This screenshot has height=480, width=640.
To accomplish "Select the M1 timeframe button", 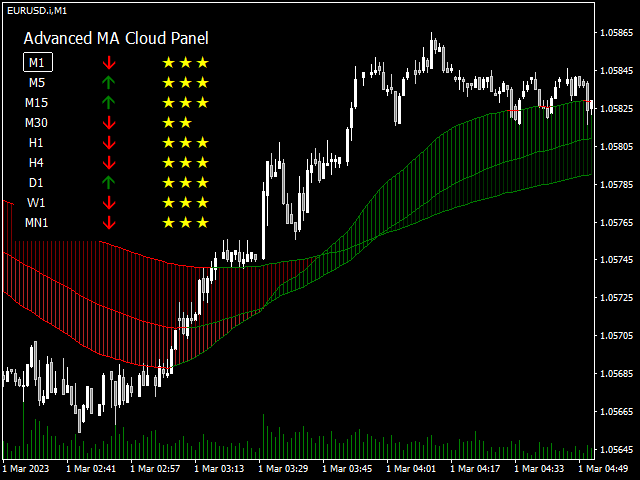I will pyautogui.click(x=38, y=62).
